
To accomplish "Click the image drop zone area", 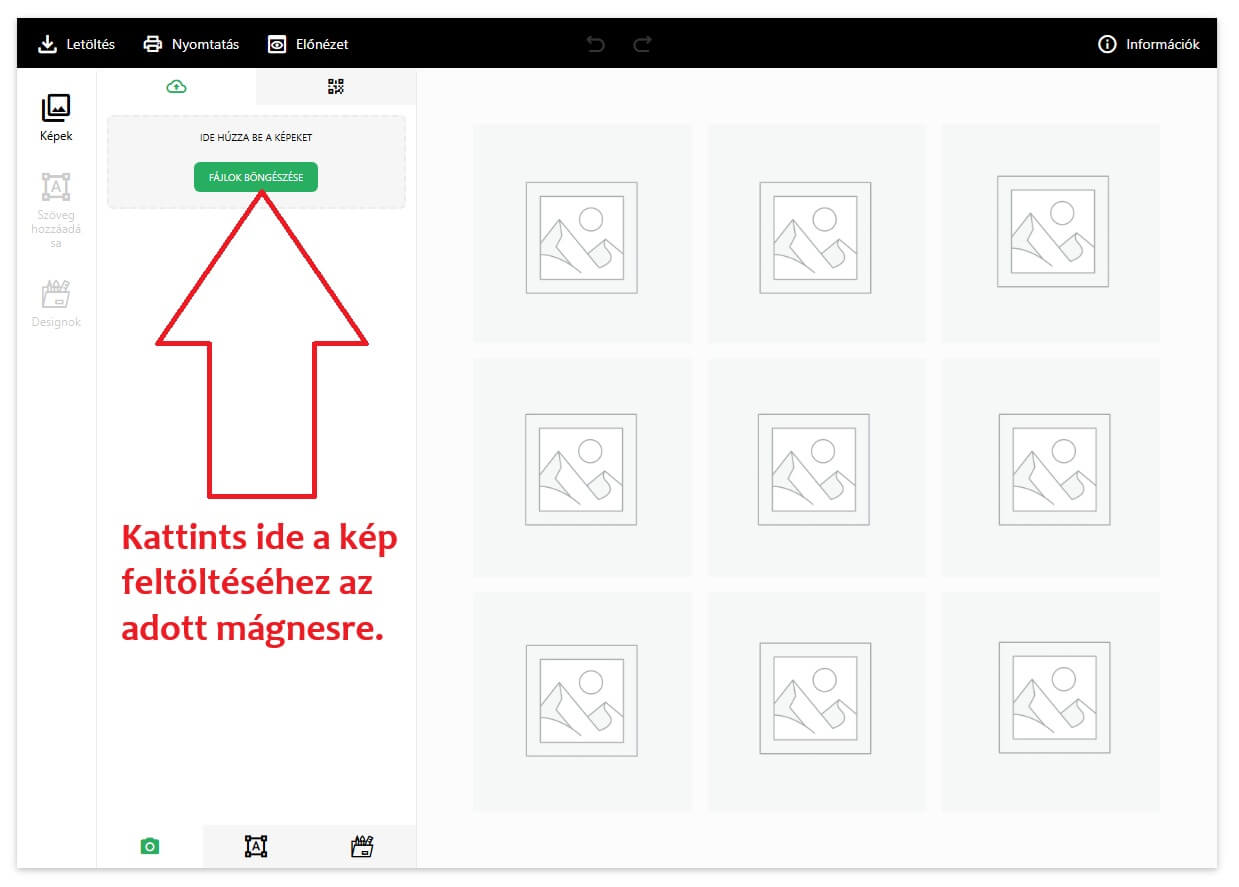I will [256, 137].
